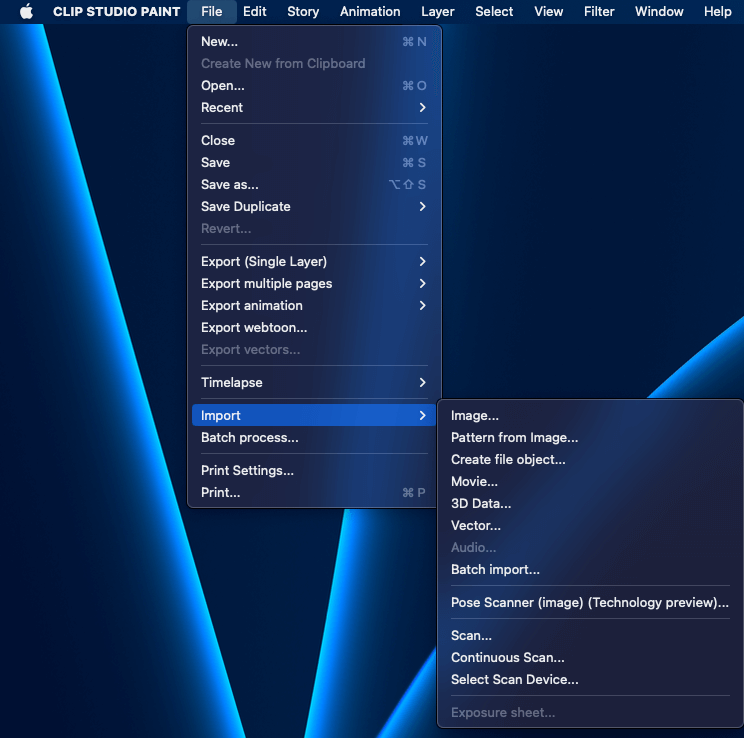The image size is (744, 738).
Task: Expand Export multiple pages submenu
Action: [314, 284]
